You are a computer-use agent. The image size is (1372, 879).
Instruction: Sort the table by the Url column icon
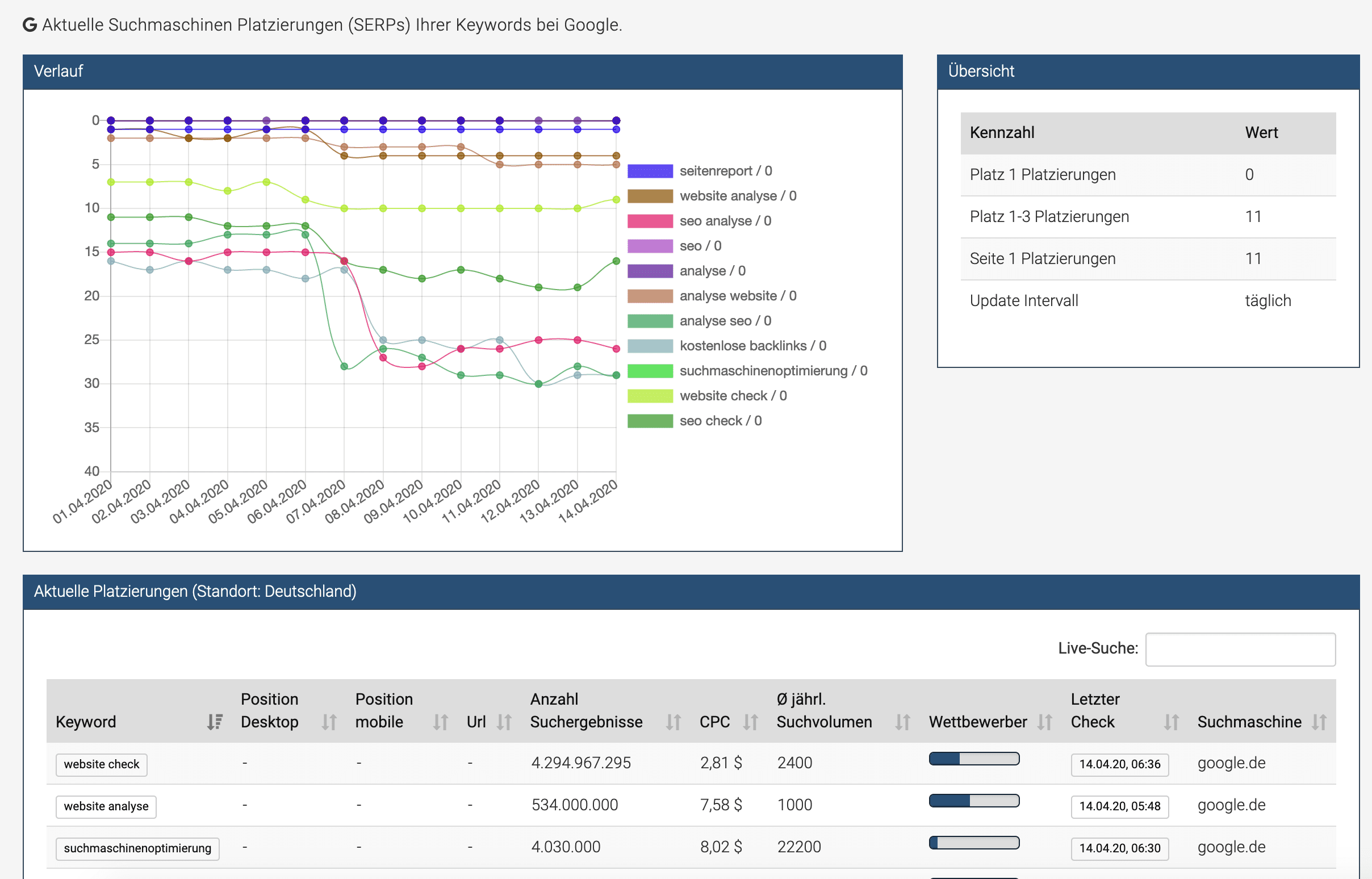(504, 721)
